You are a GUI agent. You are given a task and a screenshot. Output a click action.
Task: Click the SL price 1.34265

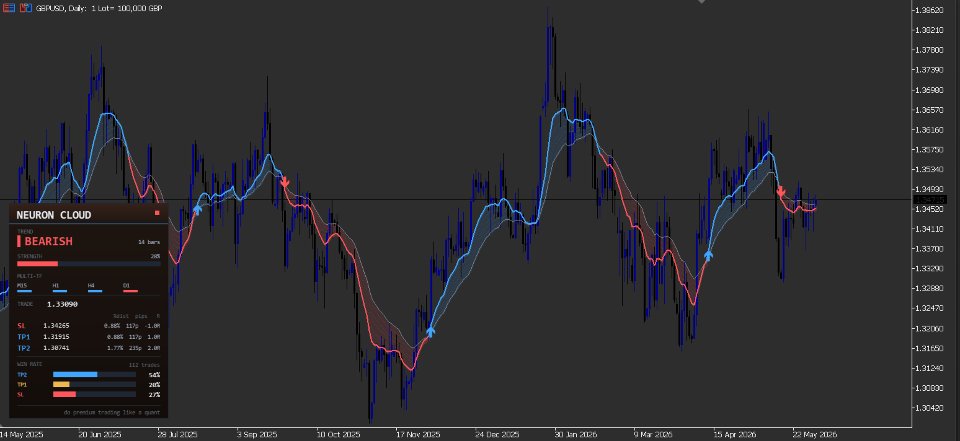pos(56,326)
